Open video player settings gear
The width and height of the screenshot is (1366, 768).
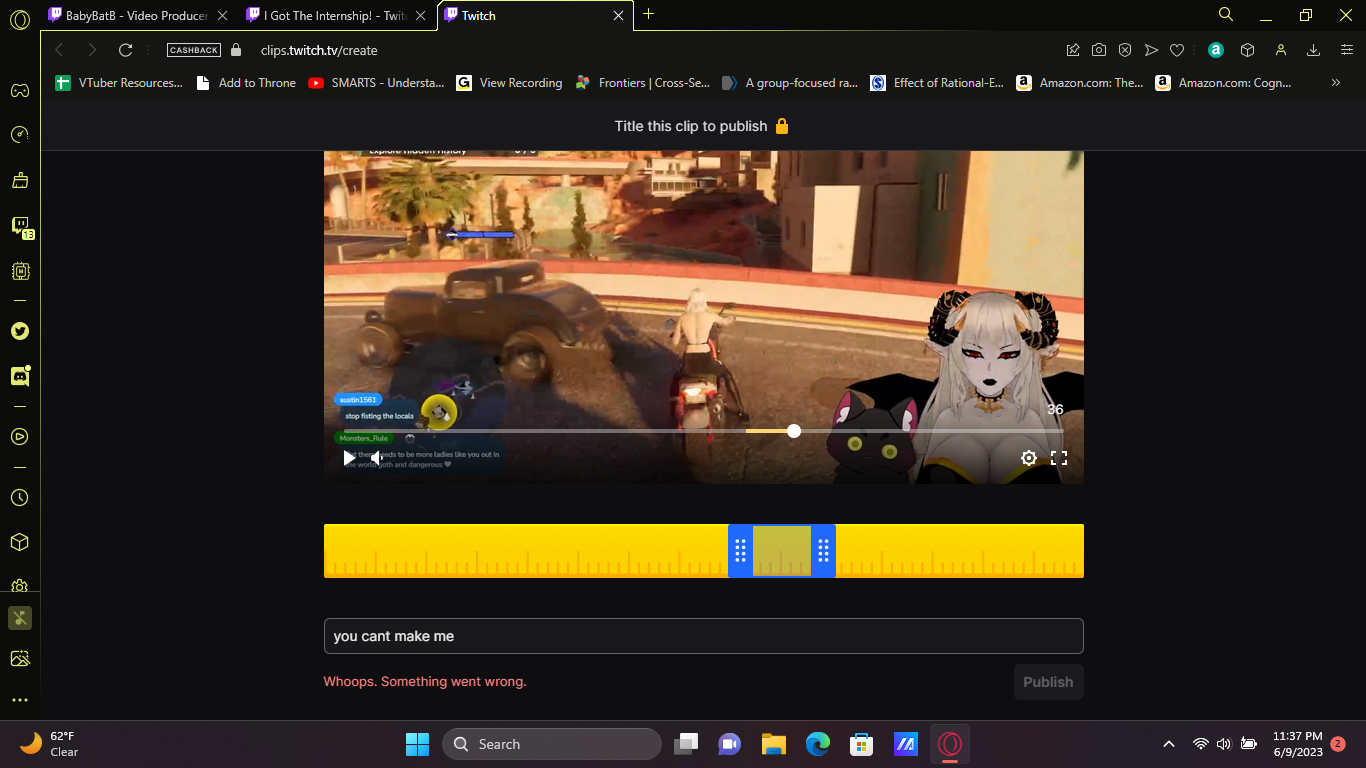pyautogui.click(x=1028, y=458)
